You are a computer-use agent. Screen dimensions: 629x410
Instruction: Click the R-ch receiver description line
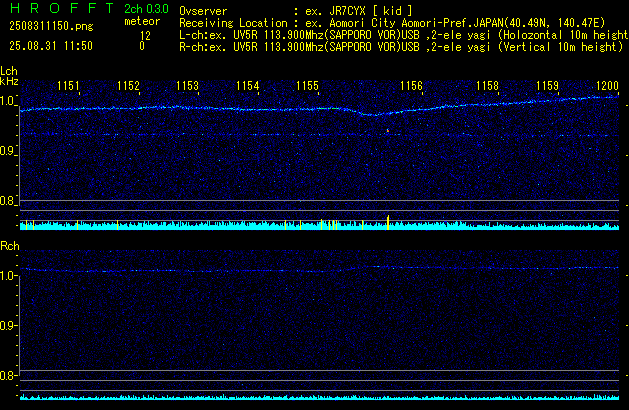point(401,47)
